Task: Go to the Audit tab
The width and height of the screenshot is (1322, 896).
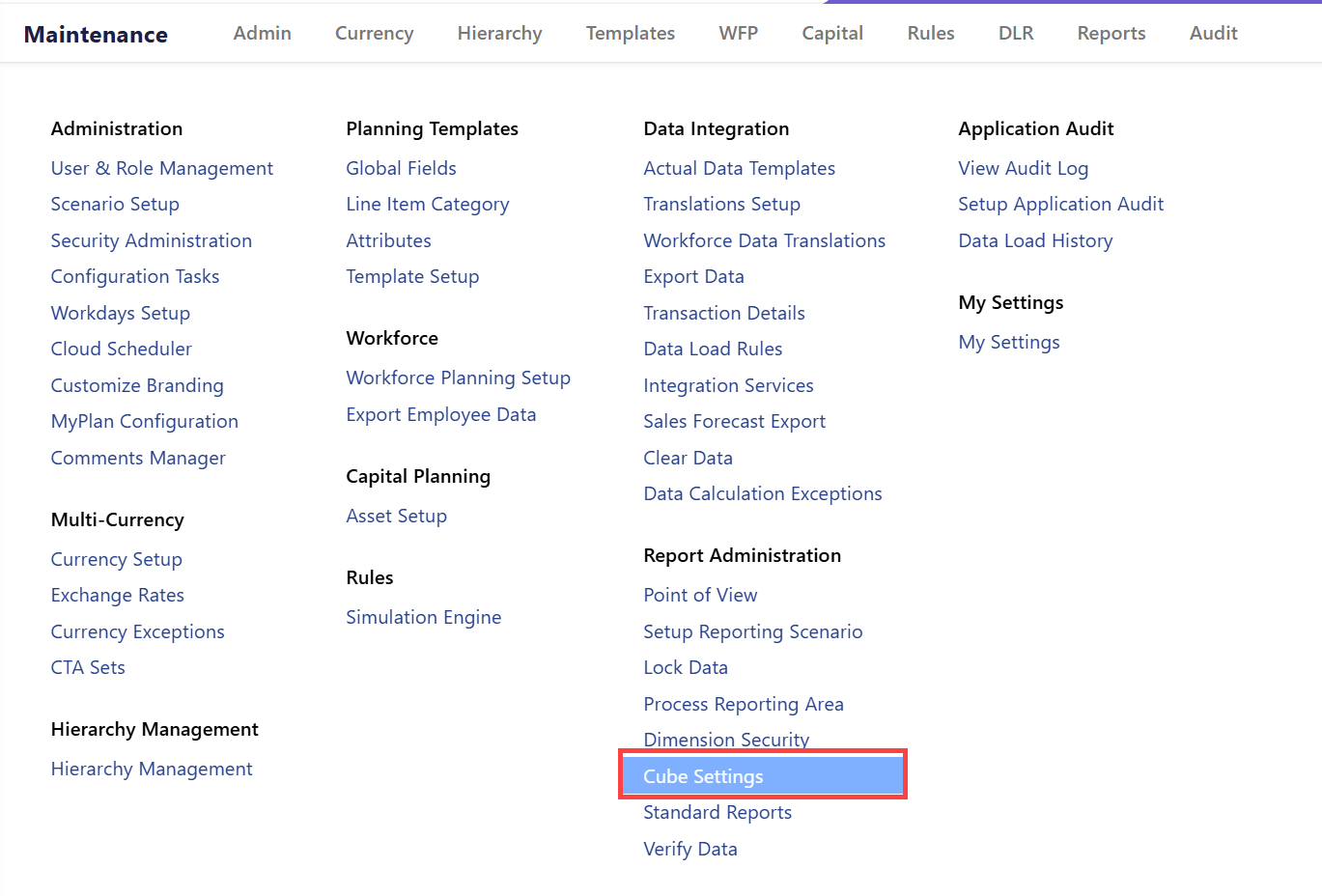Action: coord(1213,33)
